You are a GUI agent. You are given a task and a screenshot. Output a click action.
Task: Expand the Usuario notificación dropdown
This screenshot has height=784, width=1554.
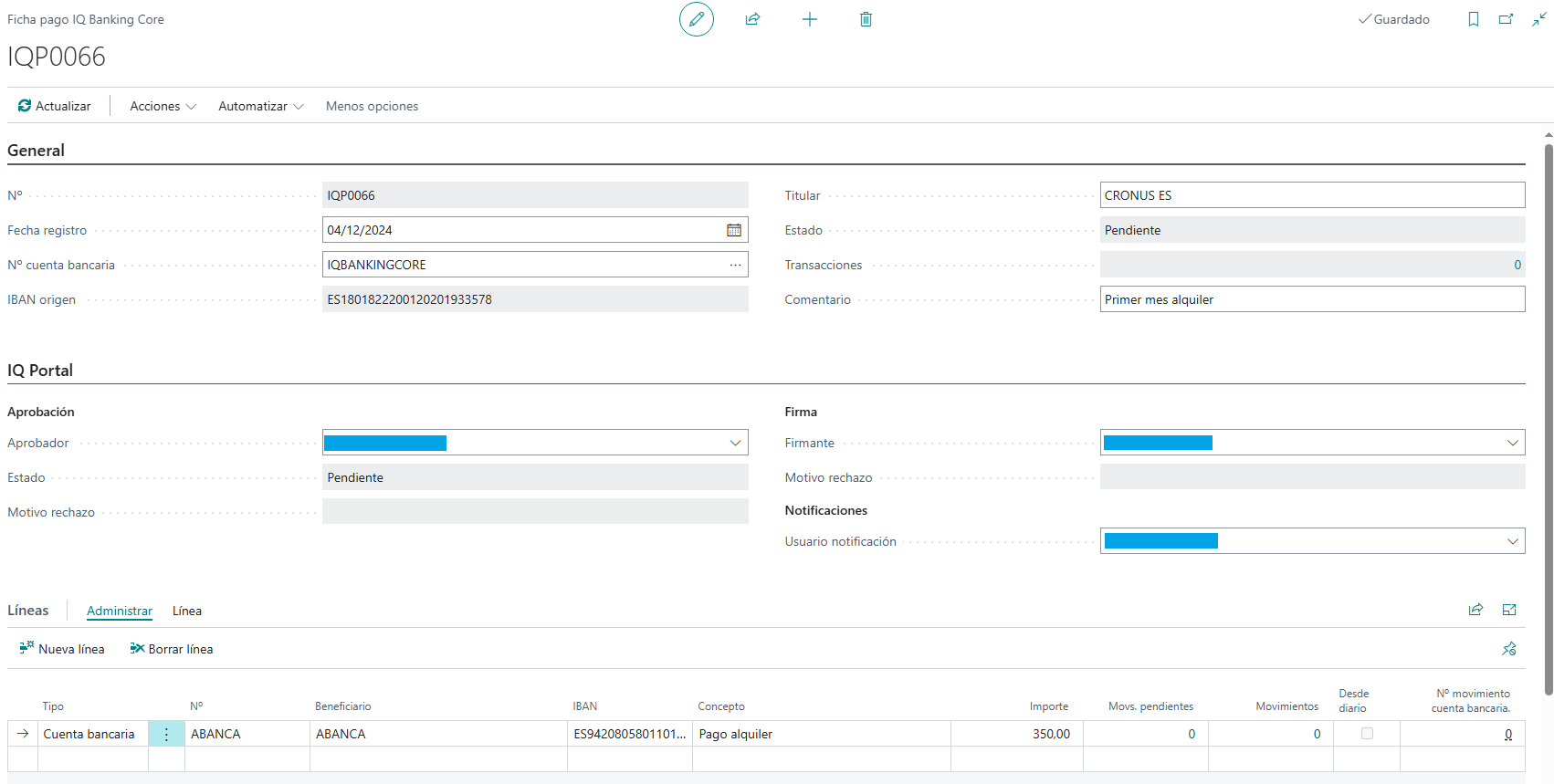(x=1512, y=541)
